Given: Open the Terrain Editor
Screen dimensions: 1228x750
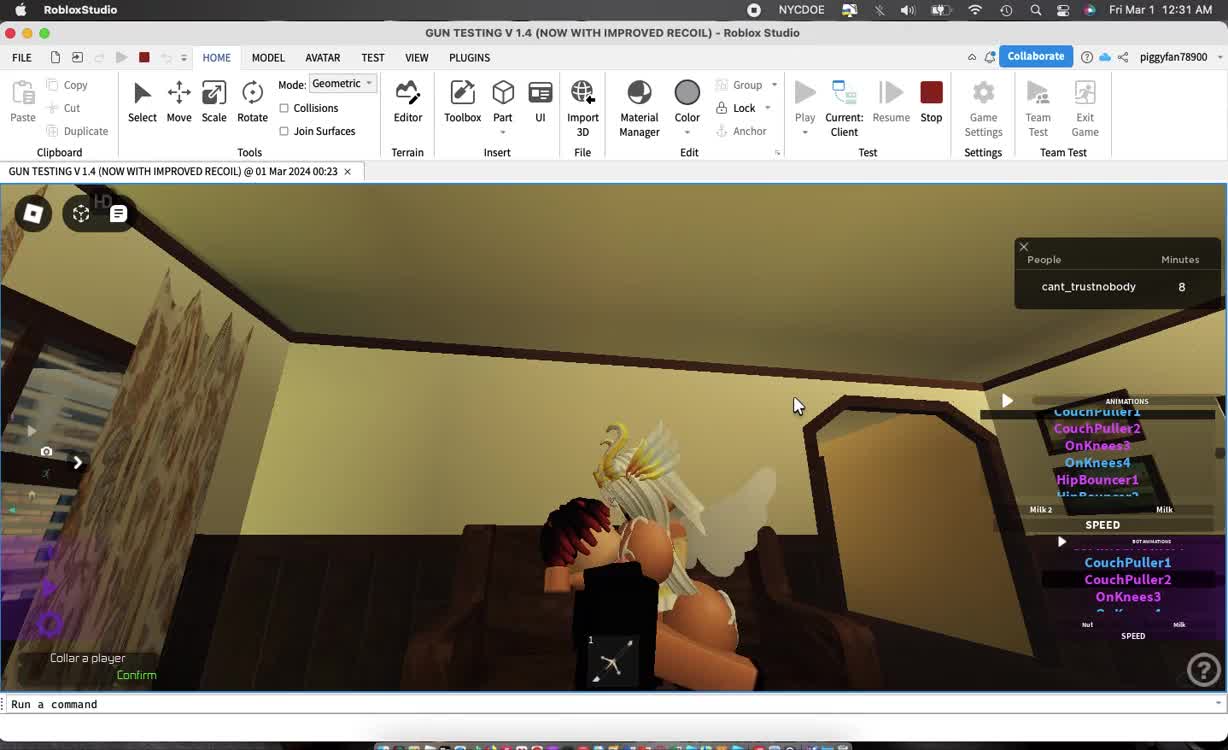Looking at the screenshot, I should coord(407,102).
